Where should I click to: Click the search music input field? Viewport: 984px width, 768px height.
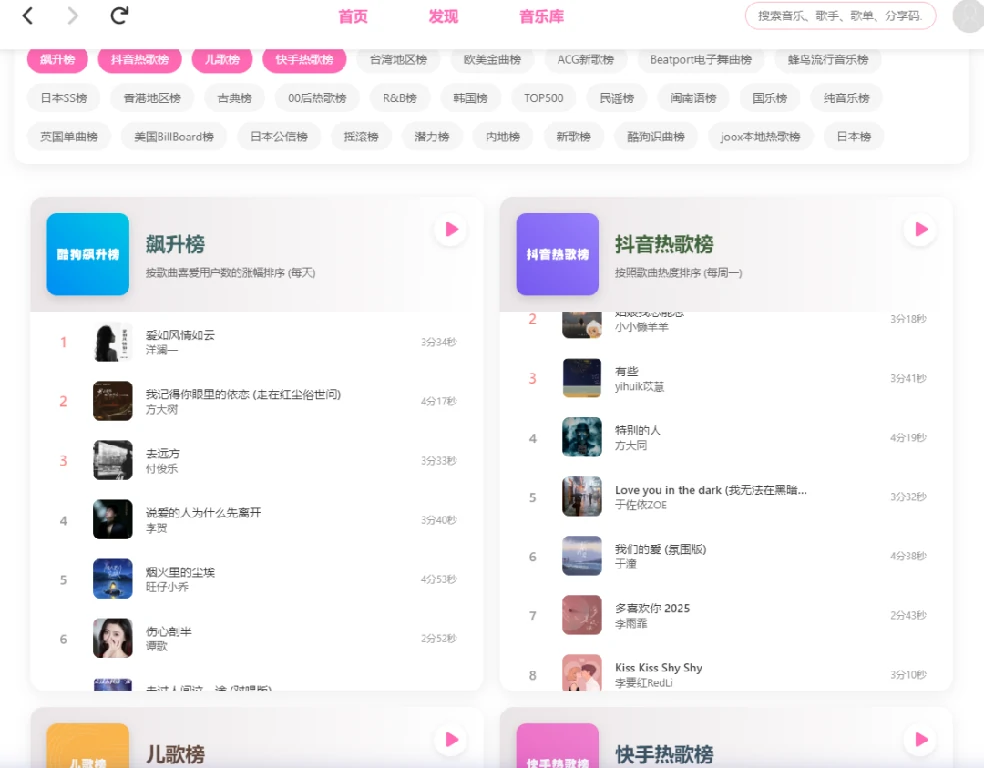click(841, 16)
